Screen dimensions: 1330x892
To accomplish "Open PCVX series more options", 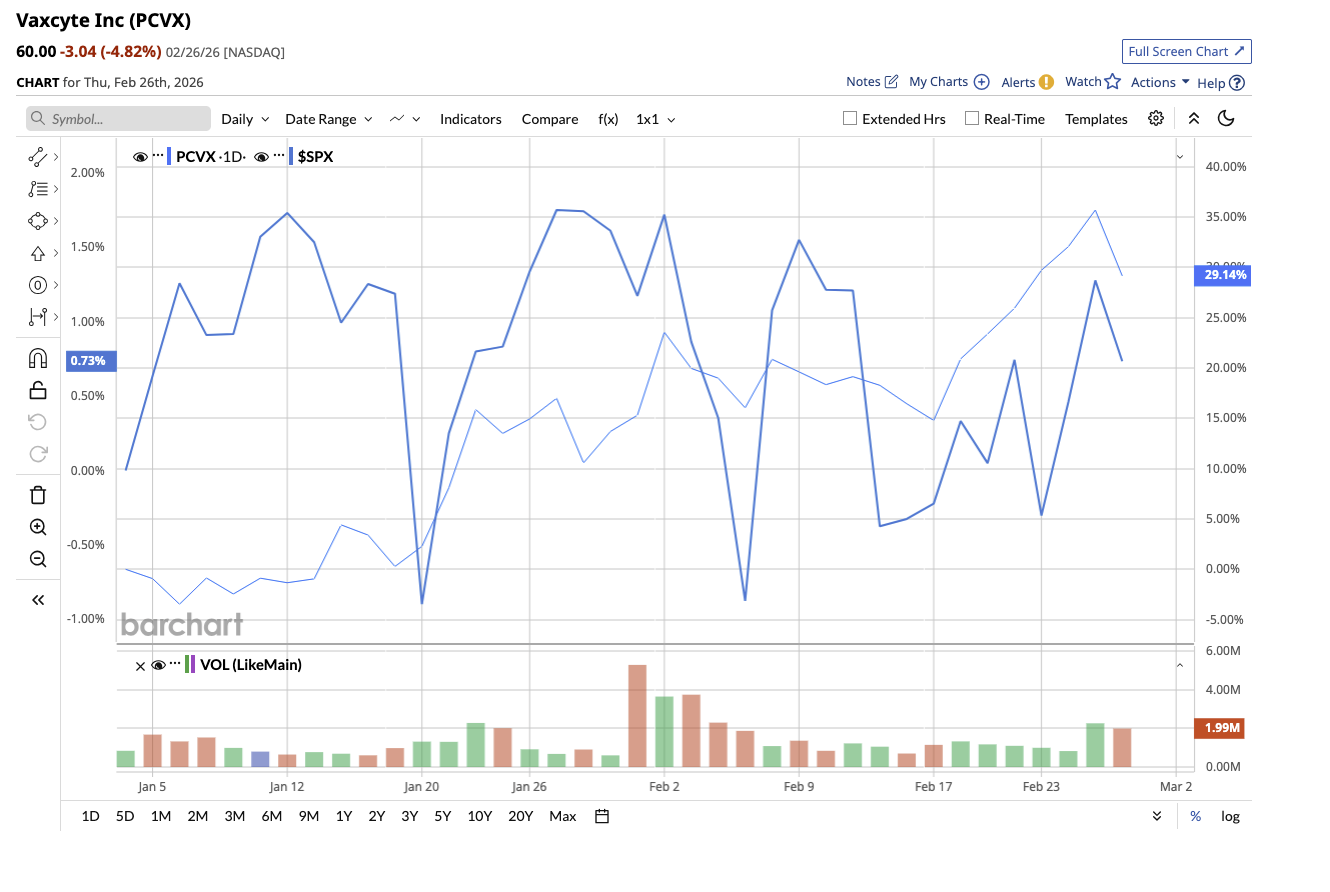I will click(157, 156).
